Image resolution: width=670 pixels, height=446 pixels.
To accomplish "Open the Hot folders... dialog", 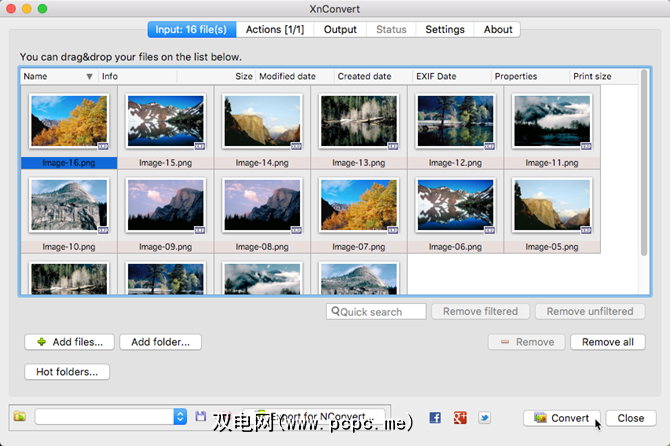I will click(x=67, y=372).
